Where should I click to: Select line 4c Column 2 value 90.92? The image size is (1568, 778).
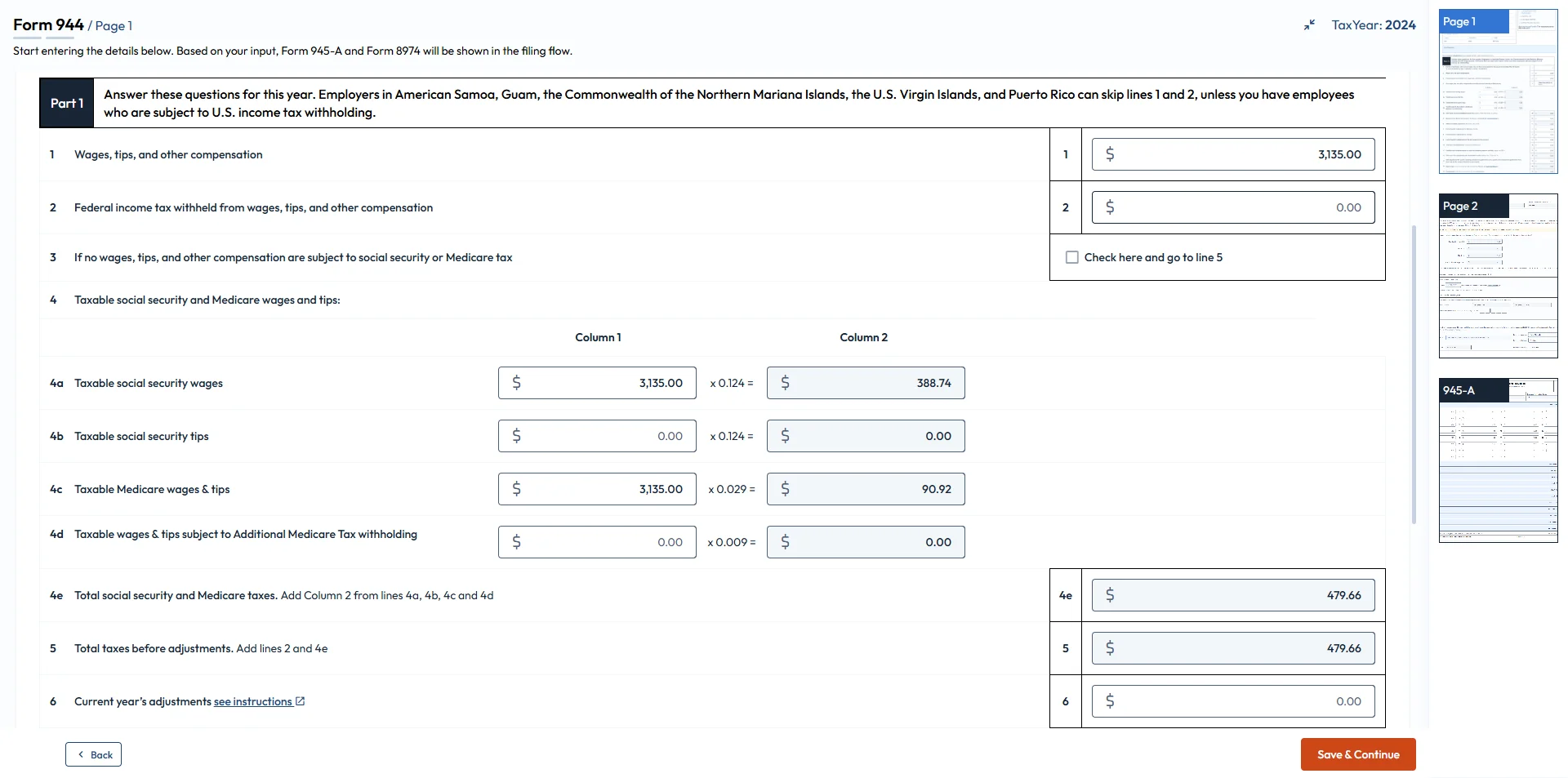(866, 489)
